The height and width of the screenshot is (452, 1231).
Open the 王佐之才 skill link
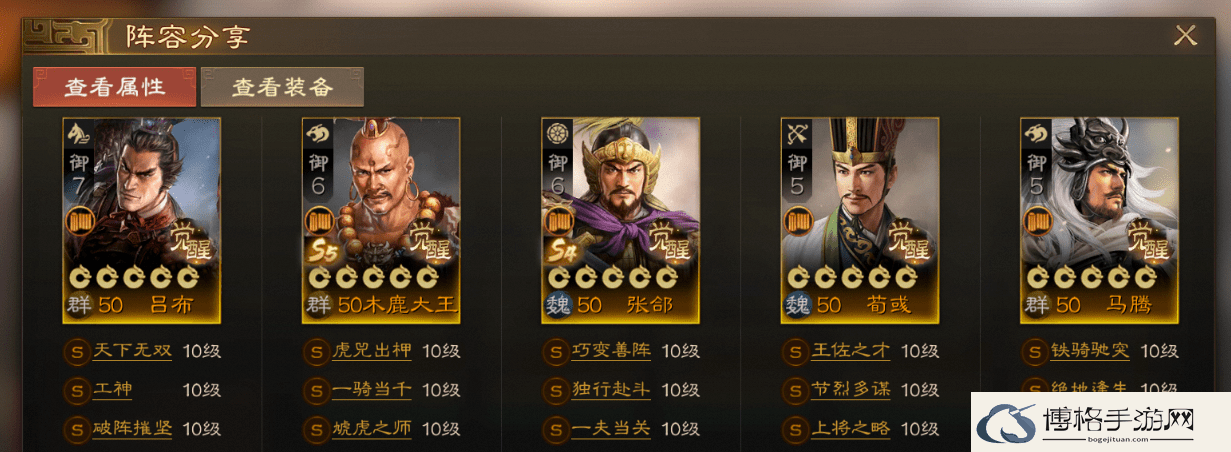click(851, 351)
